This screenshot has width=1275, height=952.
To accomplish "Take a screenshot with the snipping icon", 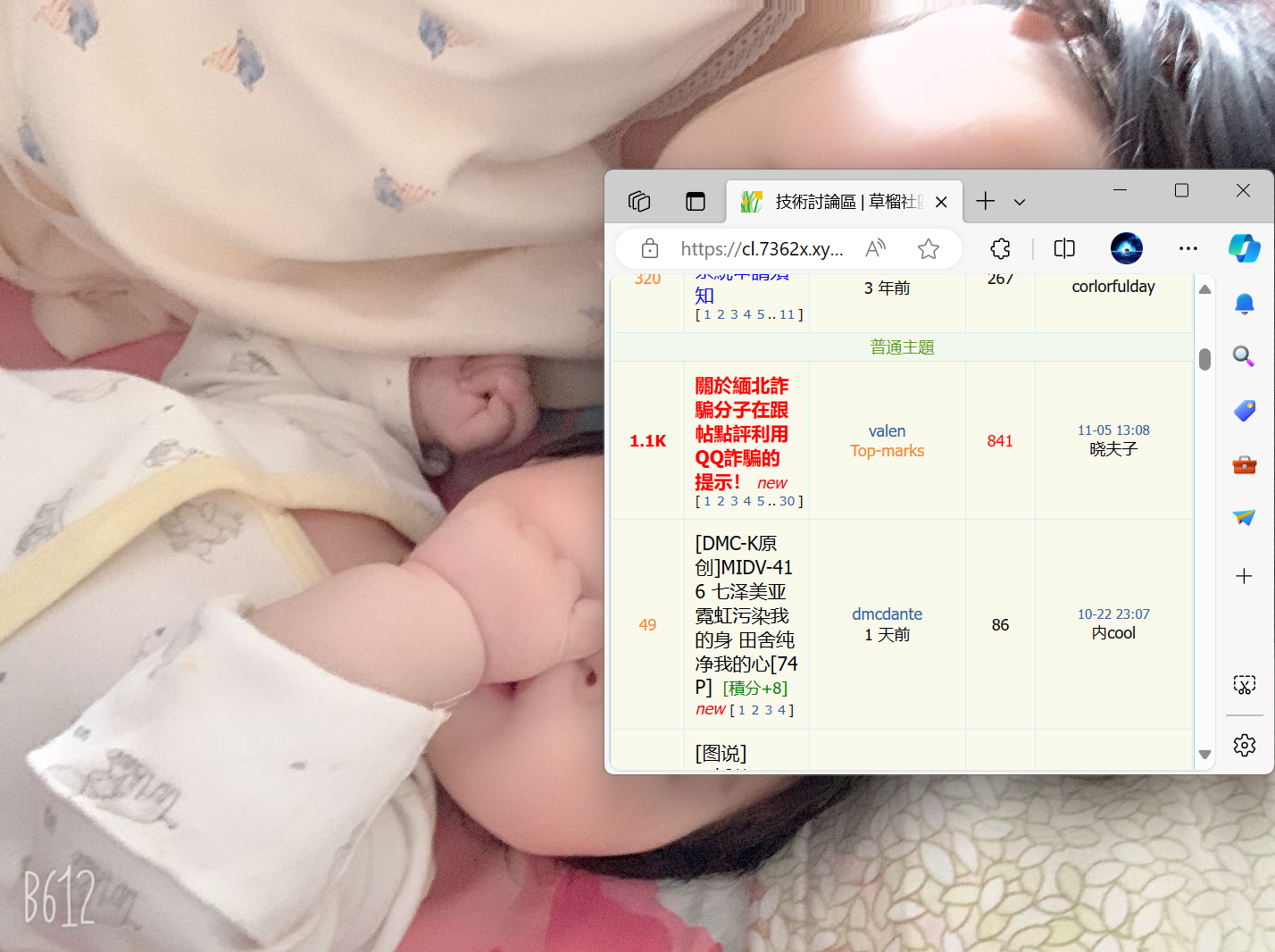I will (1244, 685).
